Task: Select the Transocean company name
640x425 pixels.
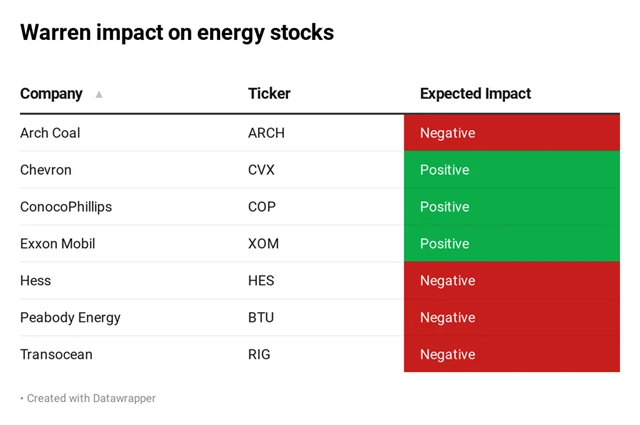Action: tap(57, 355)
